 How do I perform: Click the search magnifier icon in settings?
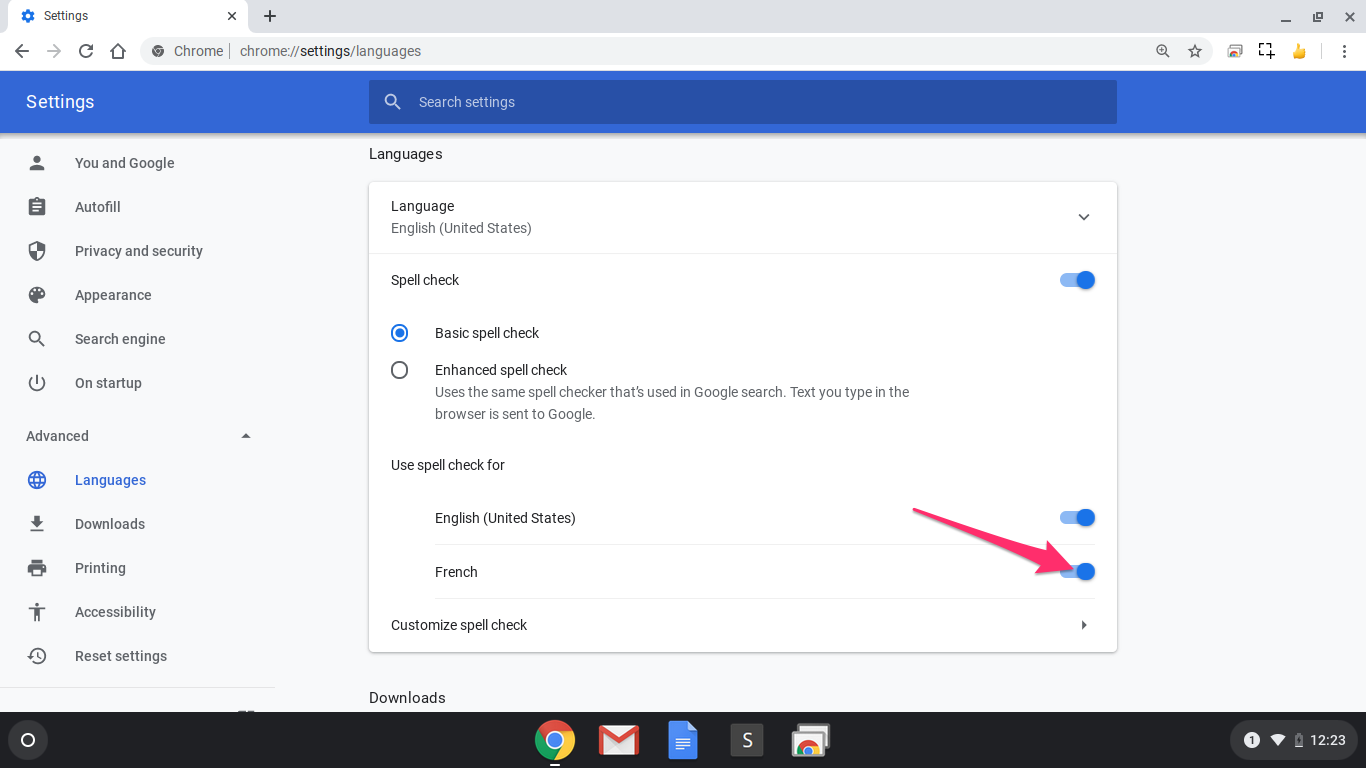coord(393,102)
